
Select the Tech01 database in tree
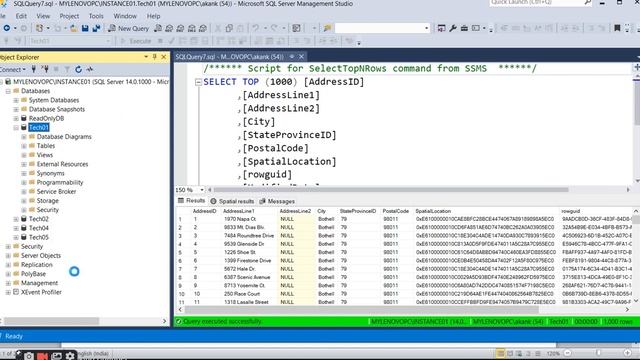coord(38,127)
